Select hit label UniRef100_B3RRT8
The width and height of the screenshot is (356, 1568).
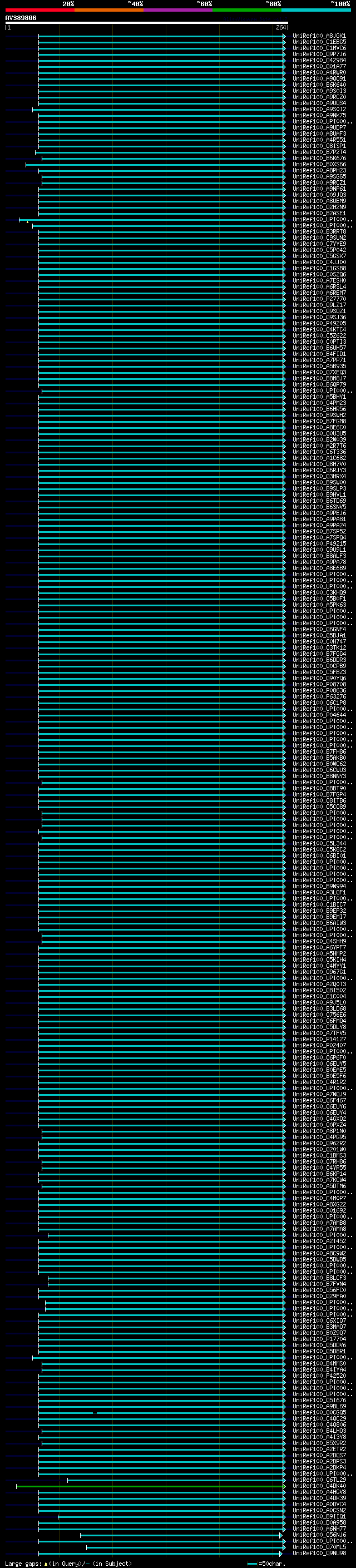pyautogui.click(x=319, y=232)
